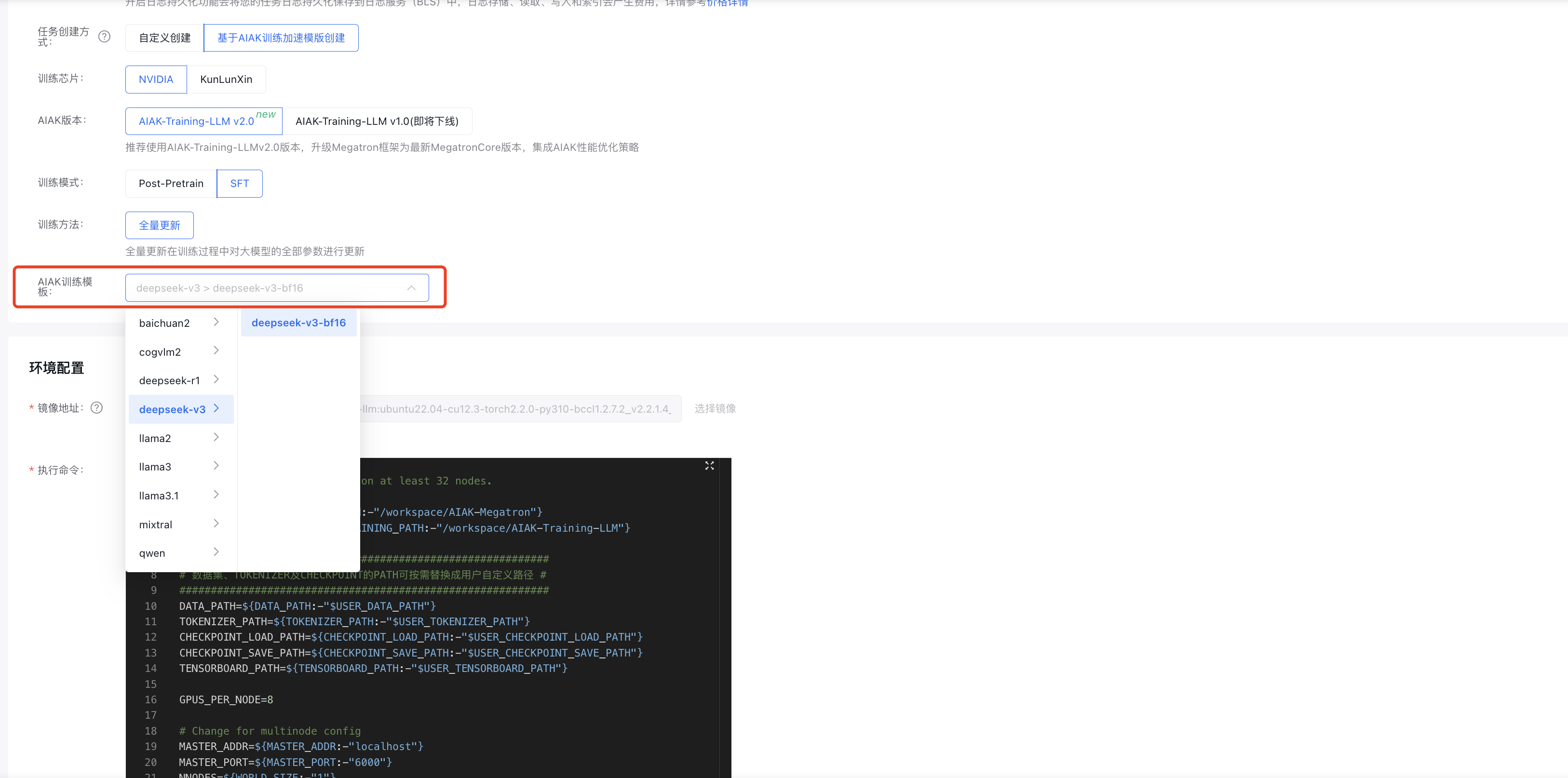Image resolution: width=1568 pixels, height=778 pixels.
Task: Select 基于AIAK训练加速模版创建 option
Action: 281,38
